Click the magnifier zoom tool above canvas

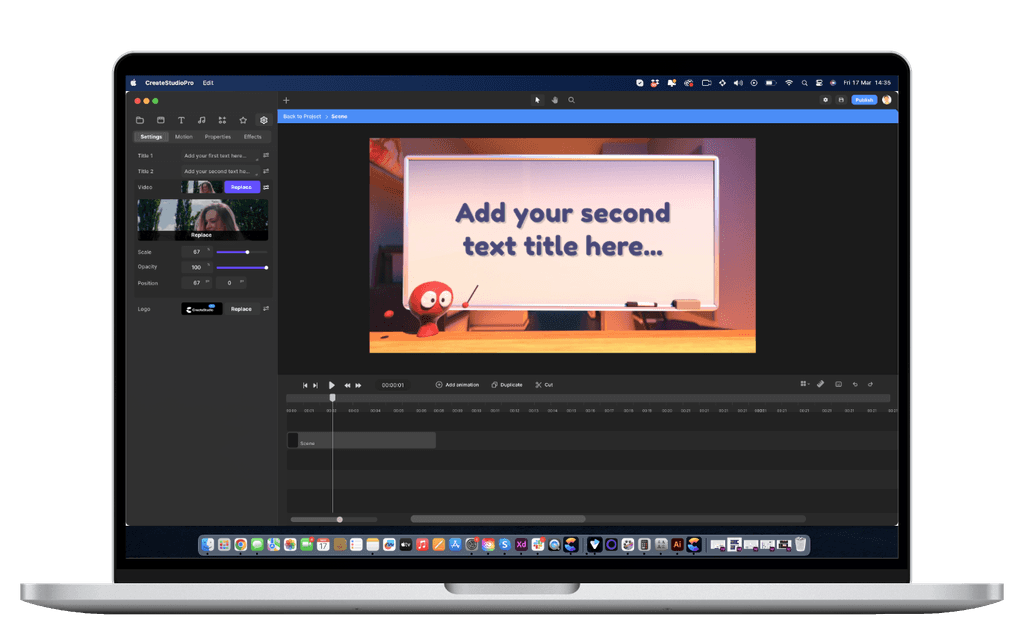(x=572, y=100)
